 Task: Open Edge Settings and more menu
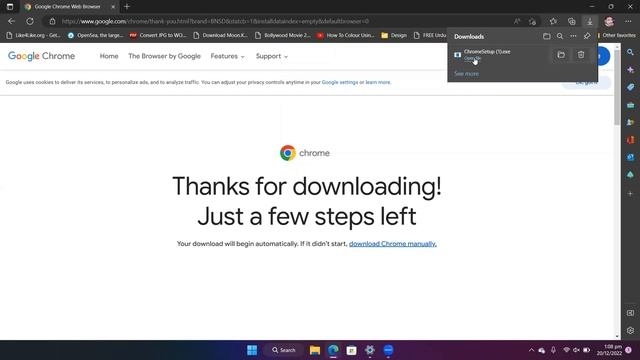click(628, 21)
